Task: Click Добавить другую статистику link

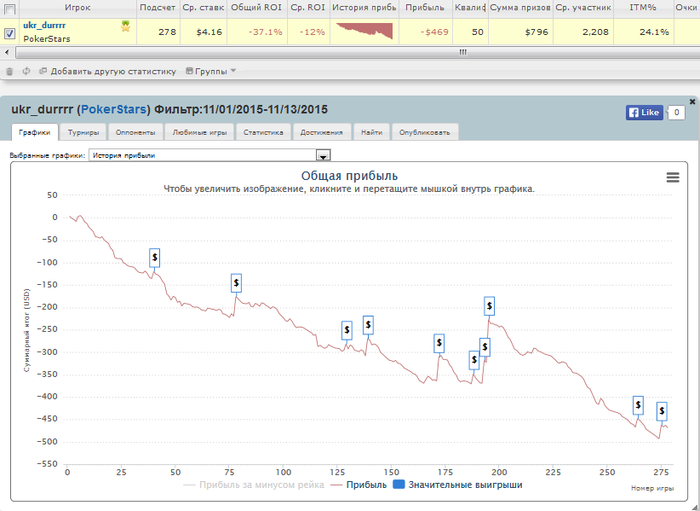Action: [108, 71]
